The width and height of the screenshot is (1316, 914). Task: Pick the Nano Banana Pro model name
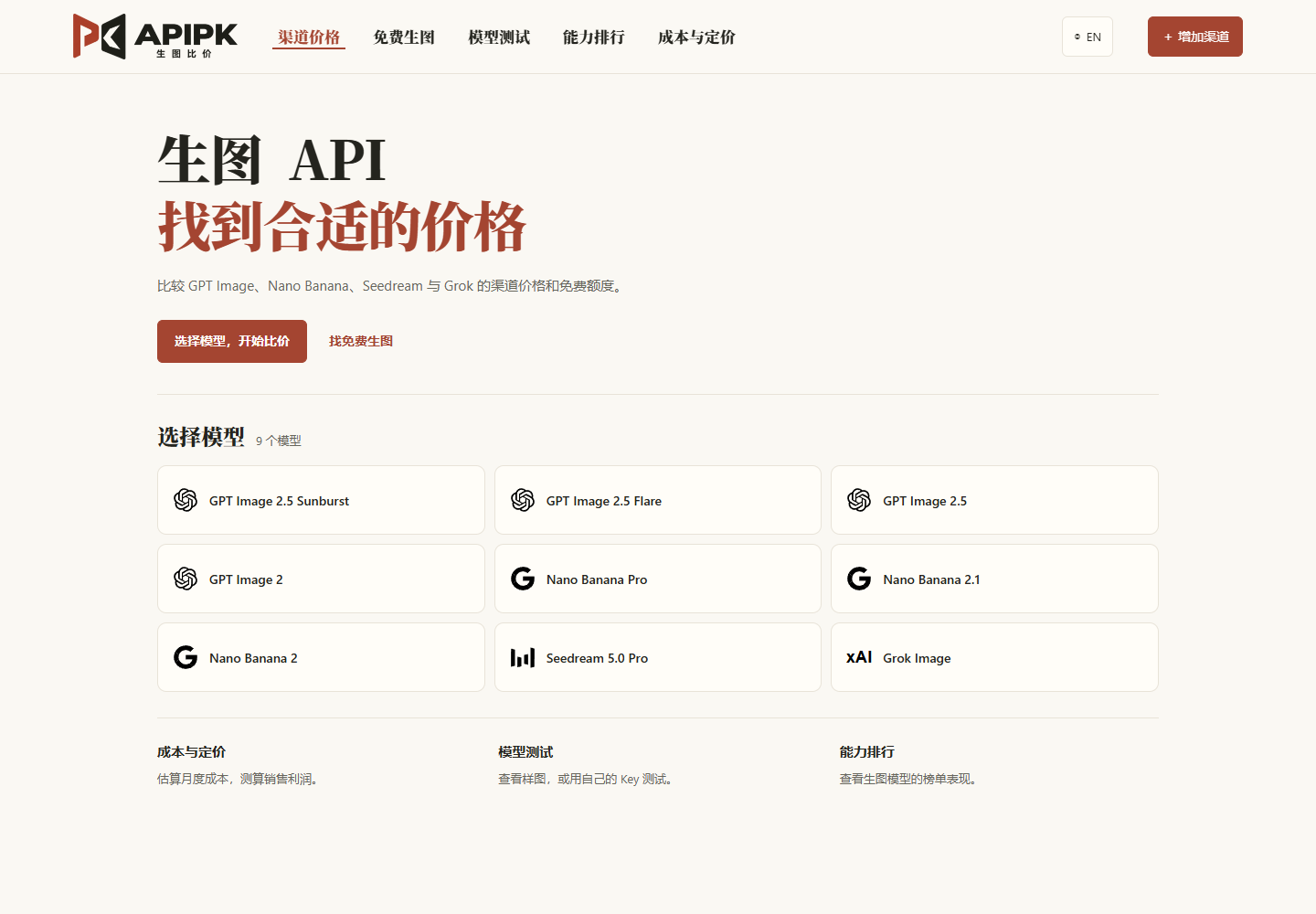pos(597,579)
